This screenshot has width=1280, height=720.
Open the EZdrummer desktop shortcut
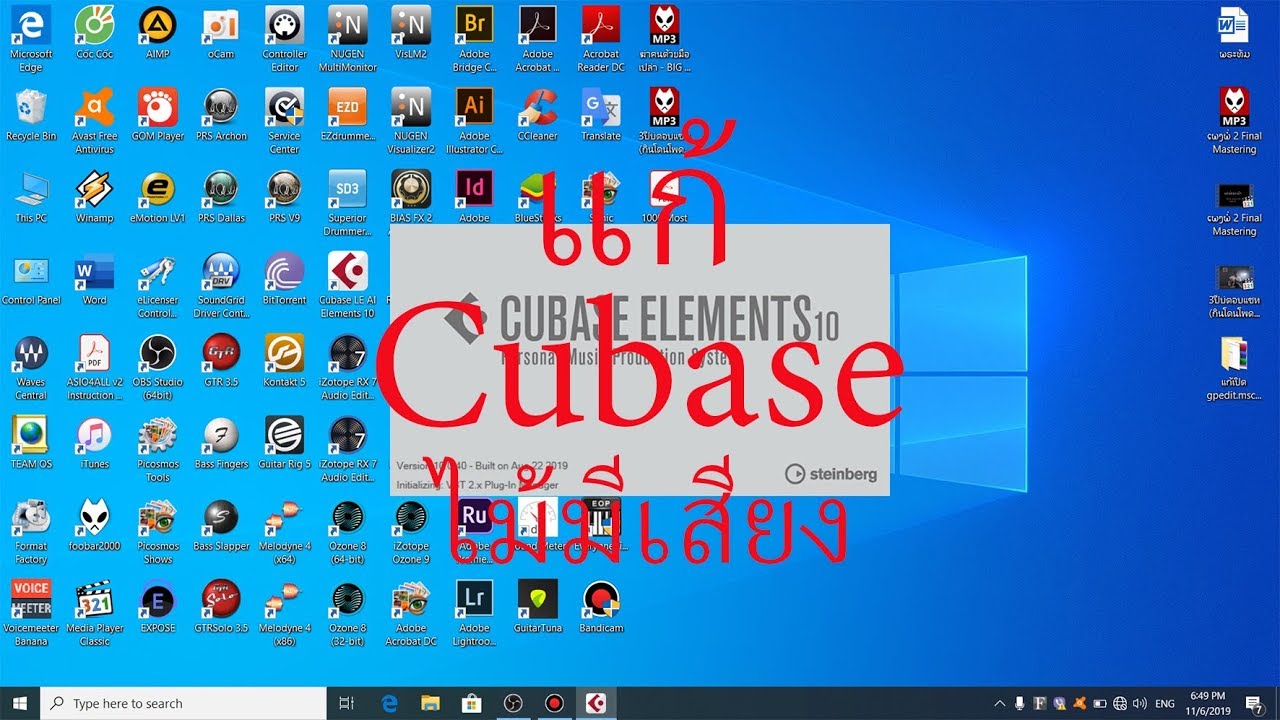click(347, 114)
